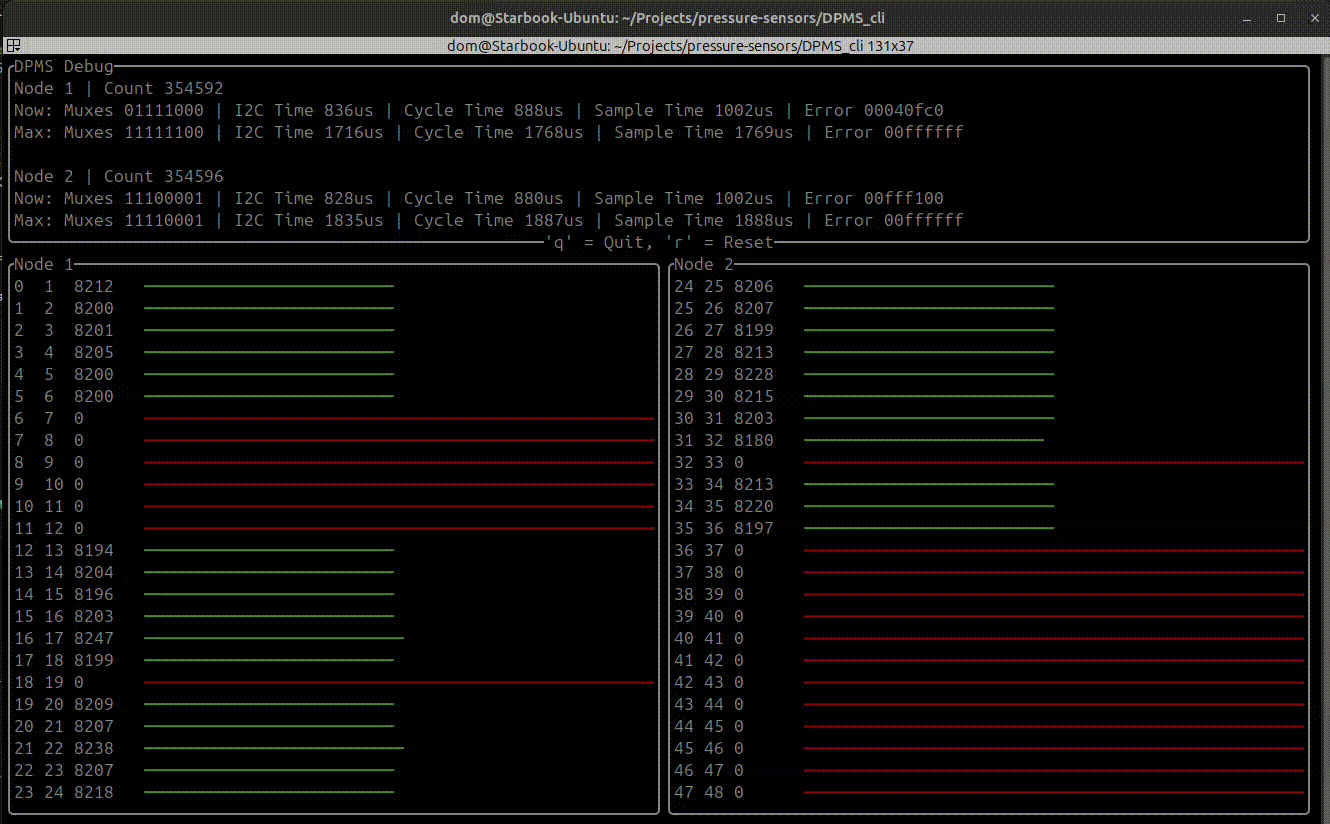Click the red bar for row 32 33
Image resolution: width=1330 pixels, height=824 pixels.
coord(1054,462)
